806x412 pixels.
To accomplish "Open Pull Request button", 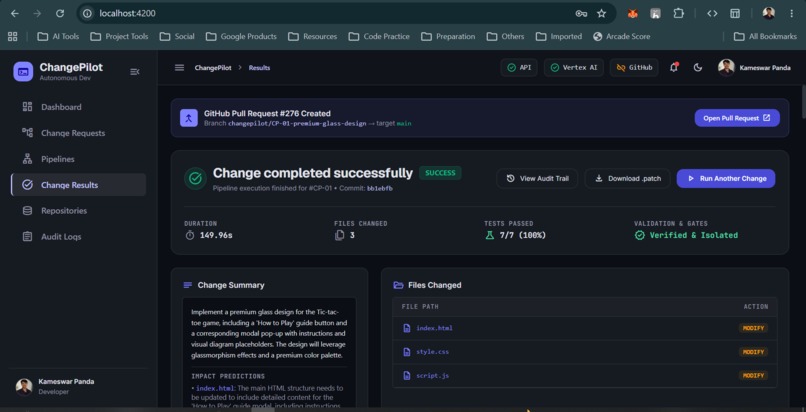I will click(x=737, y=118).
